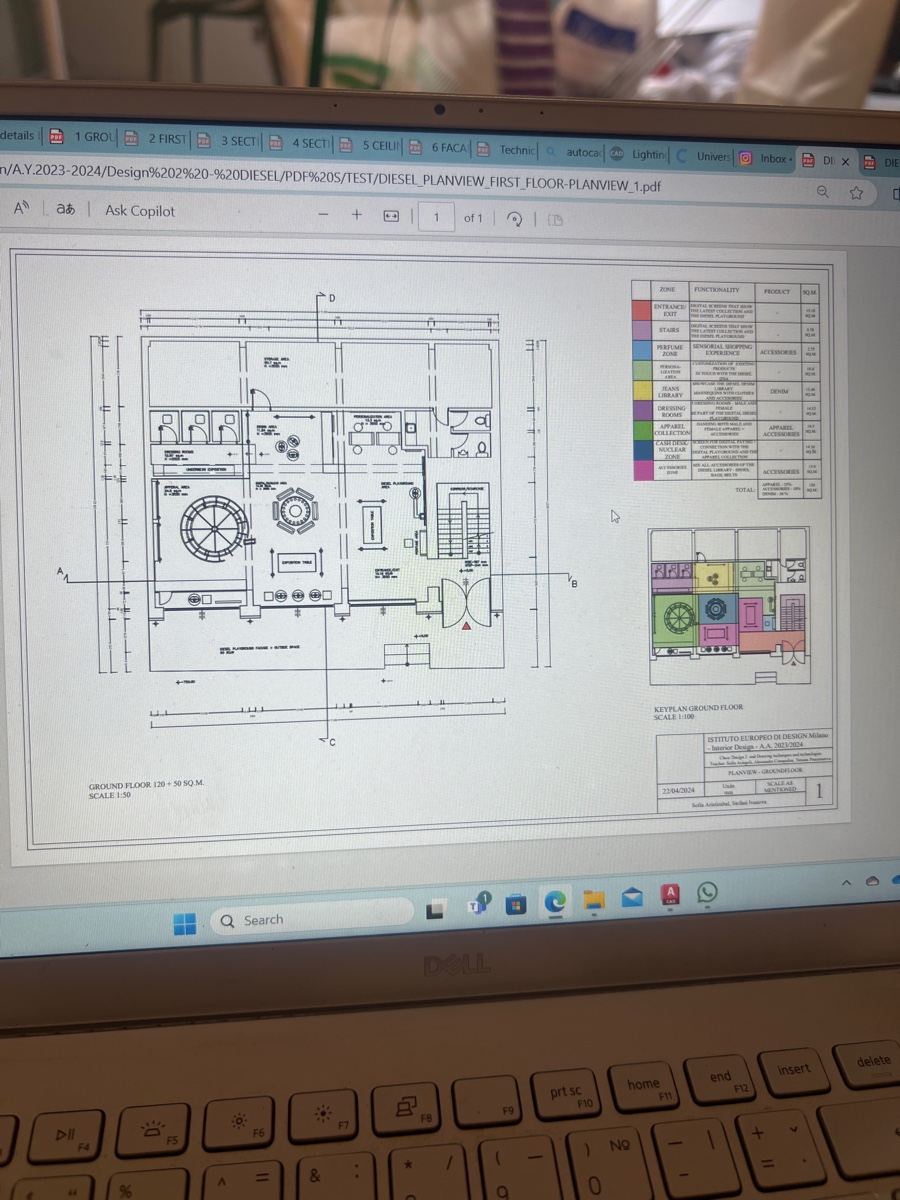
Task: Toggle fit to width view
Action: (x=392, y=216)
